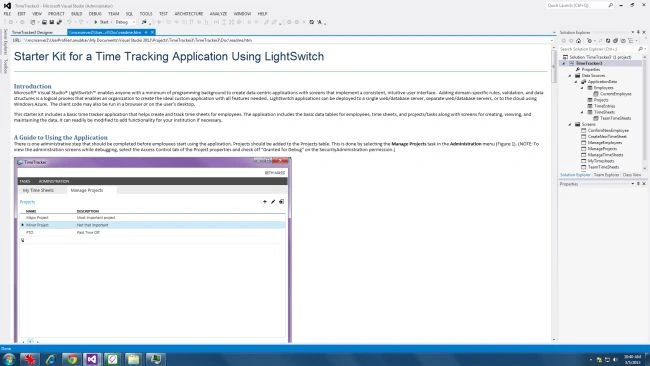650x366 pixels.
Task: Open the ANALYZE menu
Action: pos(218,14)
